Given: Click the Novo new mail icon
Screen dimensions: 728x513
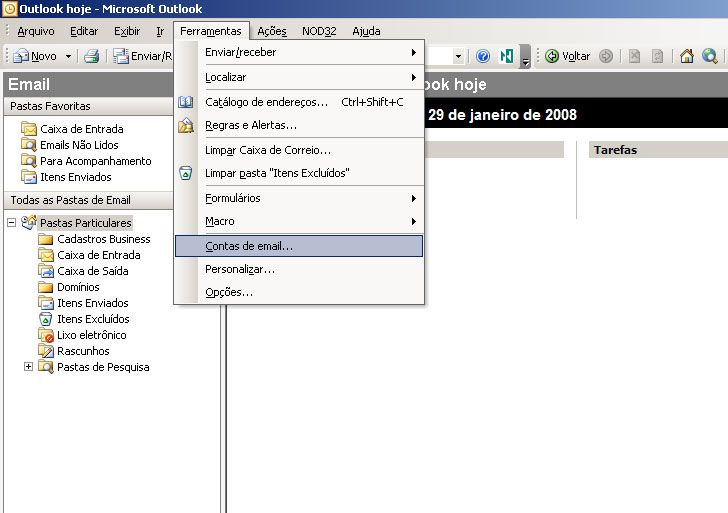Looking at the screenshot, I should [21, 56].
